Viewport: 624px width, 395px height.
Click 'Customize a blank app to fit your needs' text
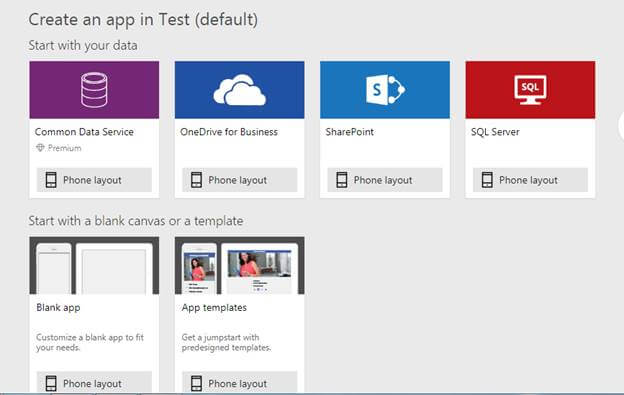pos(90,342)
